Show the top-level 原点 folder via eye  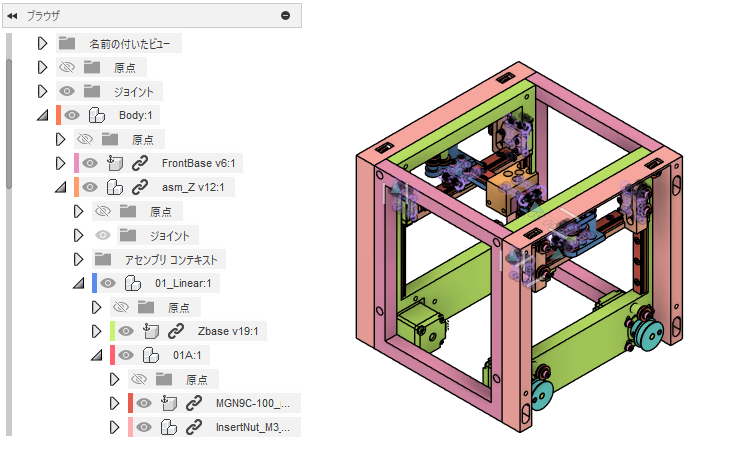(67, 67)
